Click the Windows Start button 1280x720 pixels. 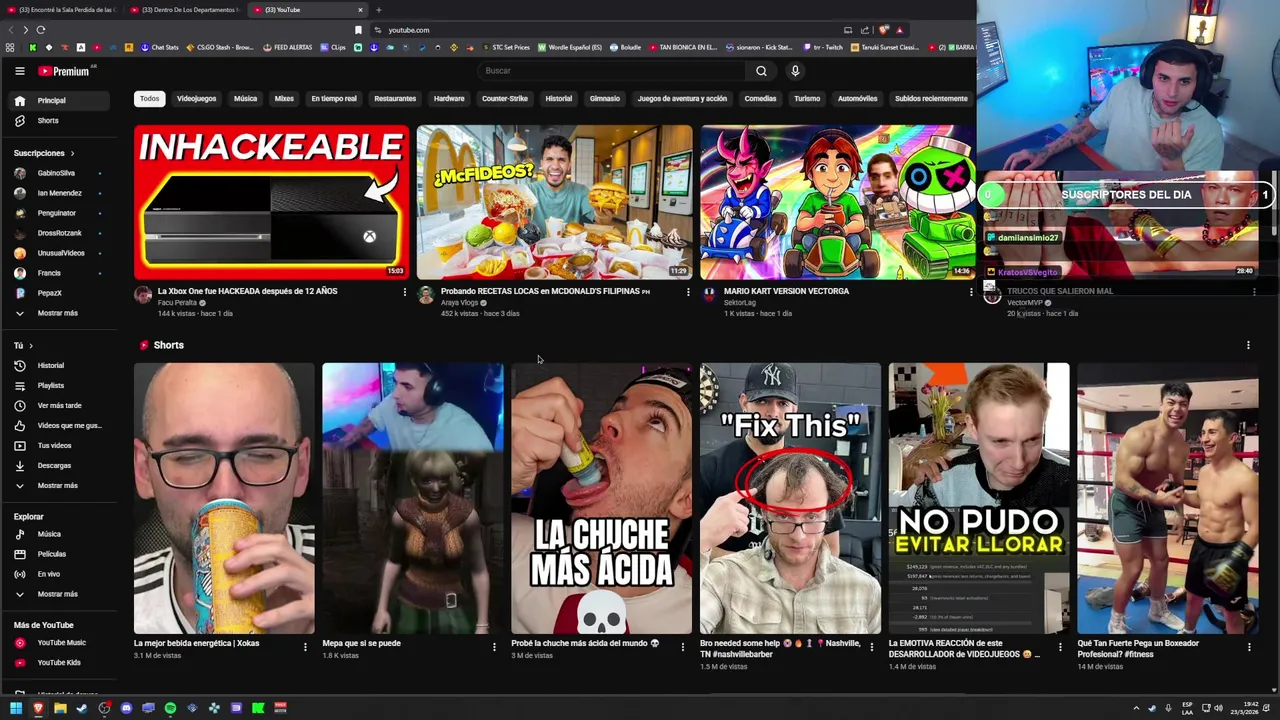[x=16, y=708]
